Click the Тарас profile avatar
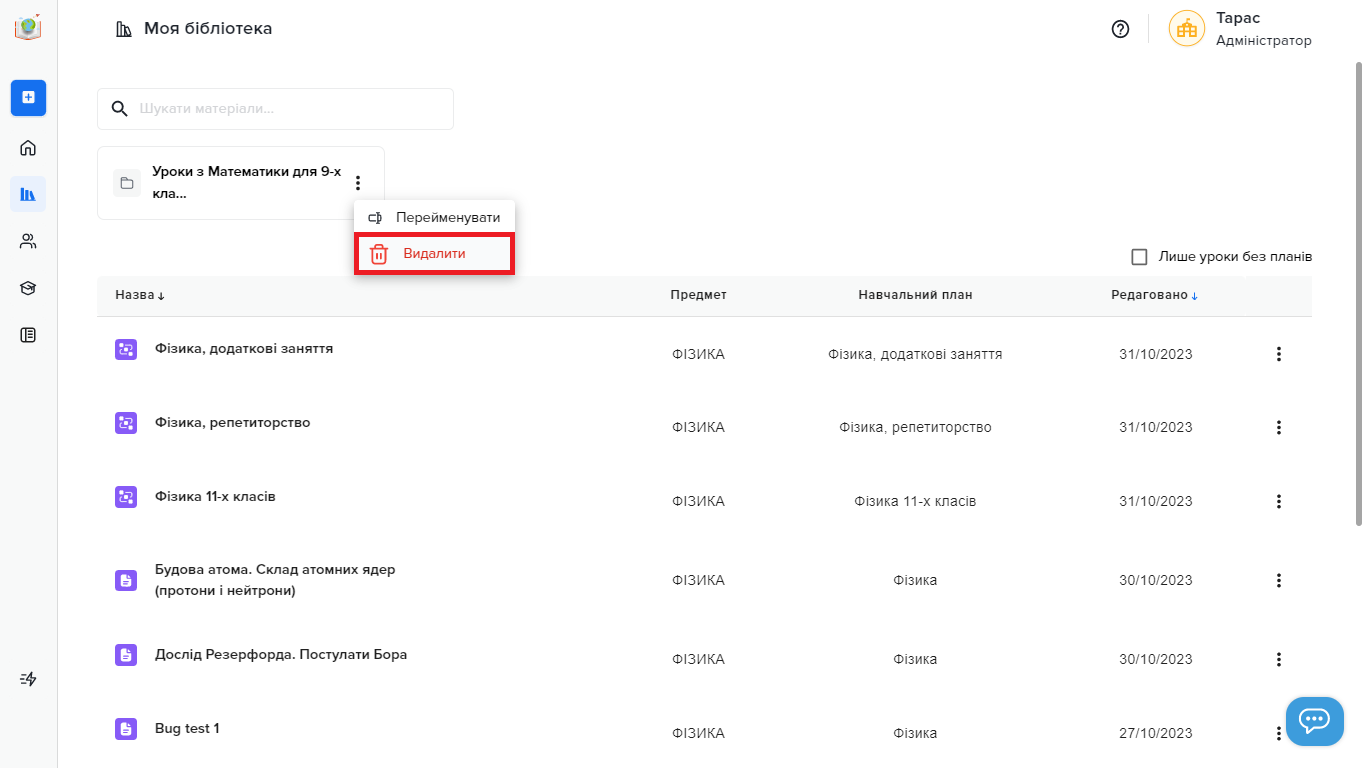This screenshot has width=1366, height=768. [x=1187, y=29]
